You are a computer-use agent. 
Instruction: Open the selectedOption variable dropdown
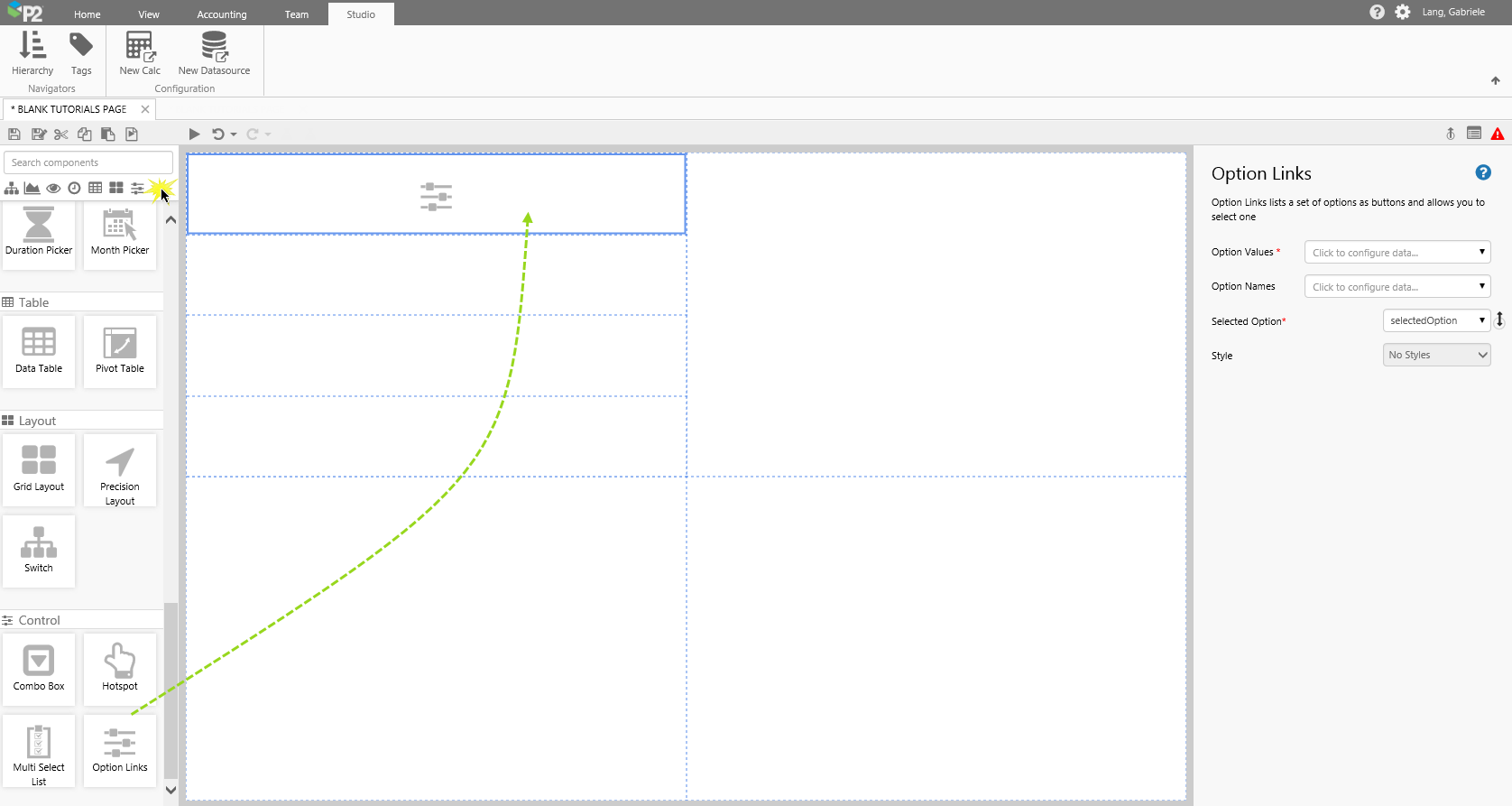[x=1436, y=321]
